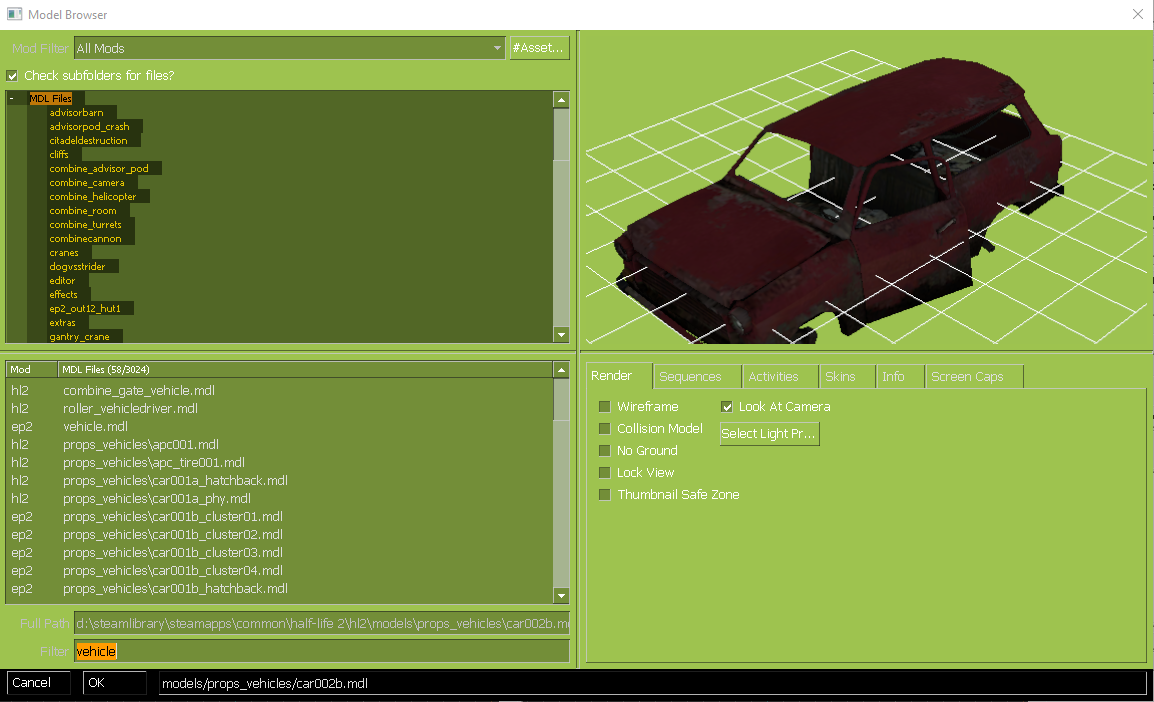Select the combine_helicopter folder
This screenshot has width=1154, height=702.
93,197
